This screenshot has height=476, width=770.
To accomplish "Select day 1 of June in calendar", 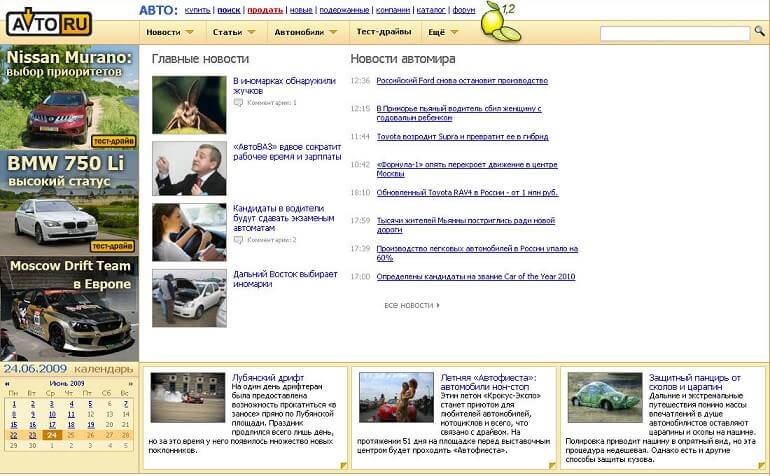I will point(14,404).
